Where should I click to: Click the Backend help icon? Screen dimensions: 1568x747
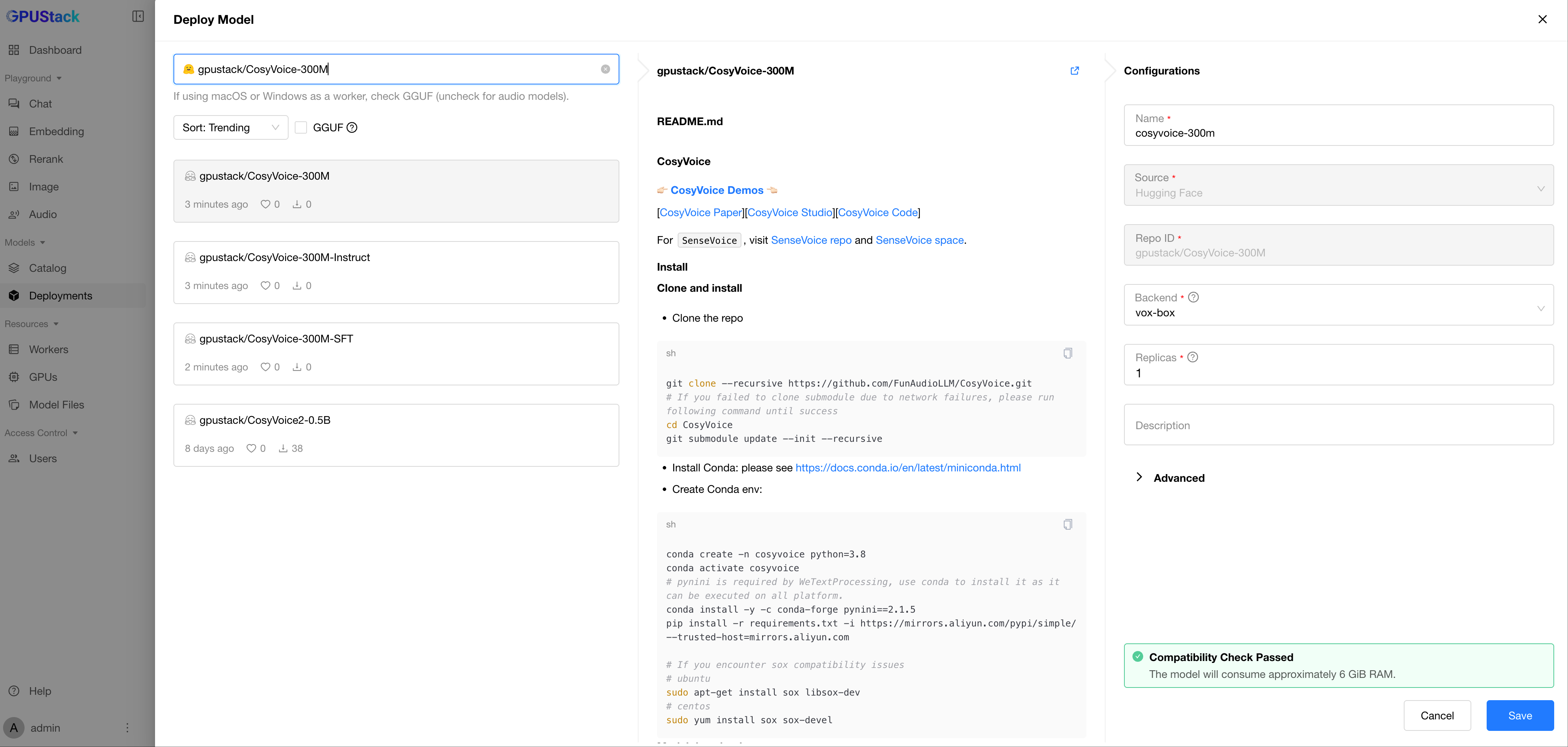coord(1193,297)
